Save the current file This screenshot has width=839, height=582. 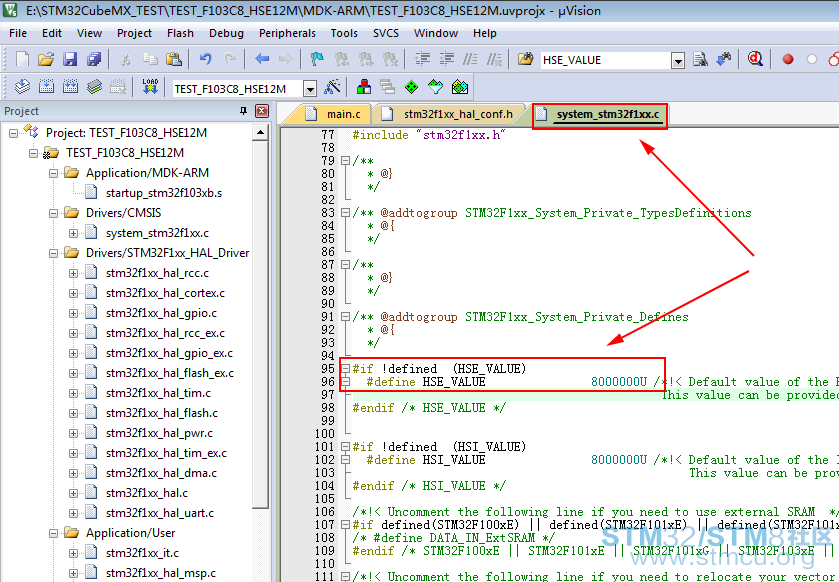pyautogui.click(x=70, y=59)
